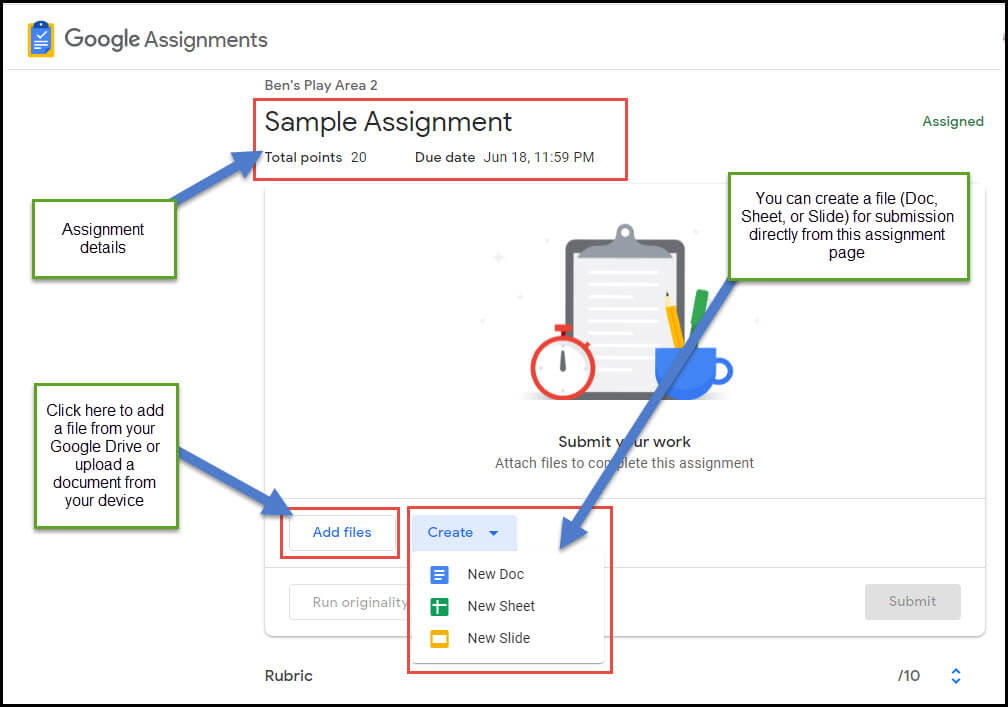This screenshot has height=707, width=1008.
Task: Click the Ben's Play Area 2 class name
Action: pyautogui.click(x=321, y=85)
